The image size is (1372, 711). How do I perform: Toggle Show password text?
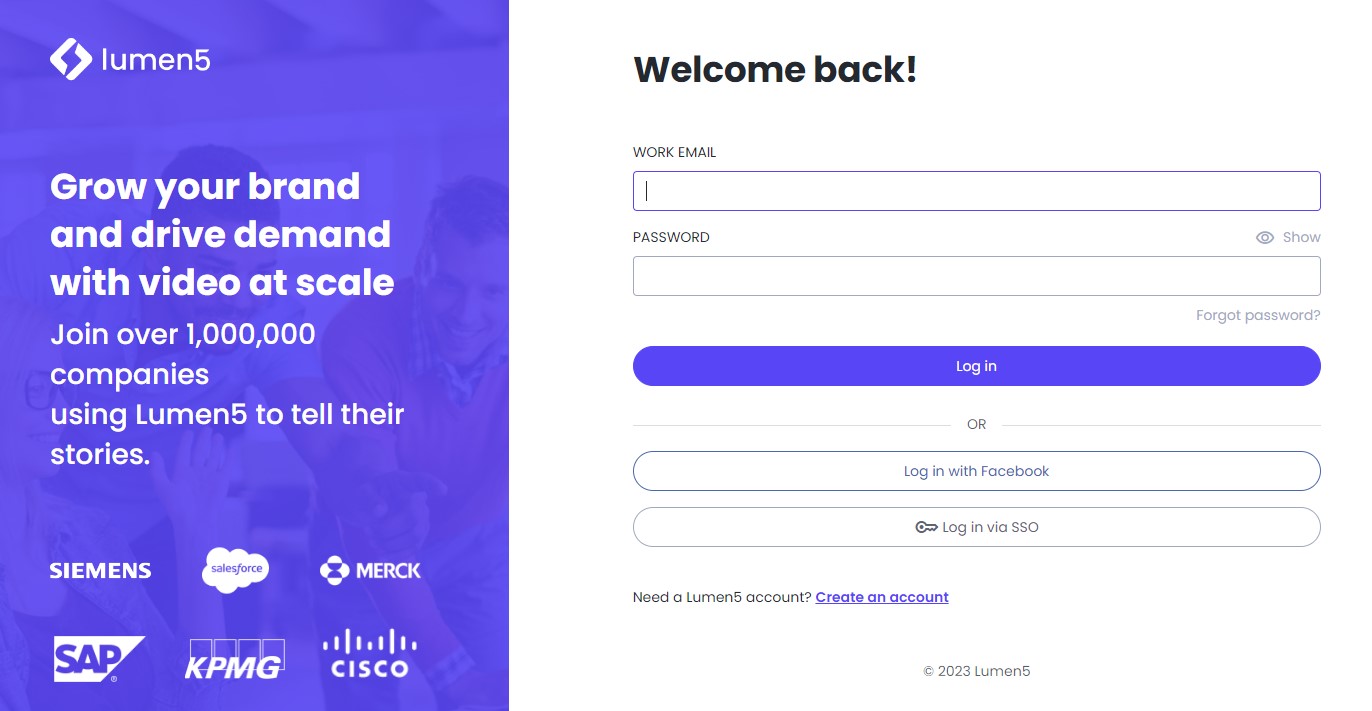pyautogui.click(x=1301, y=238)
